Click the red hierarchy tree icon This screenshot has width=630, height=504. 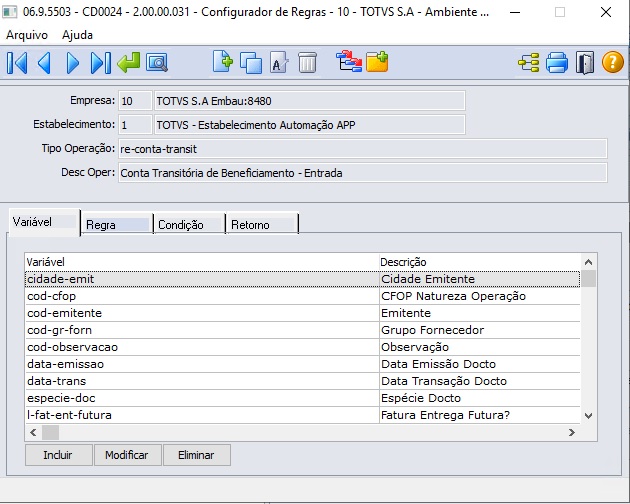[348, 61]
